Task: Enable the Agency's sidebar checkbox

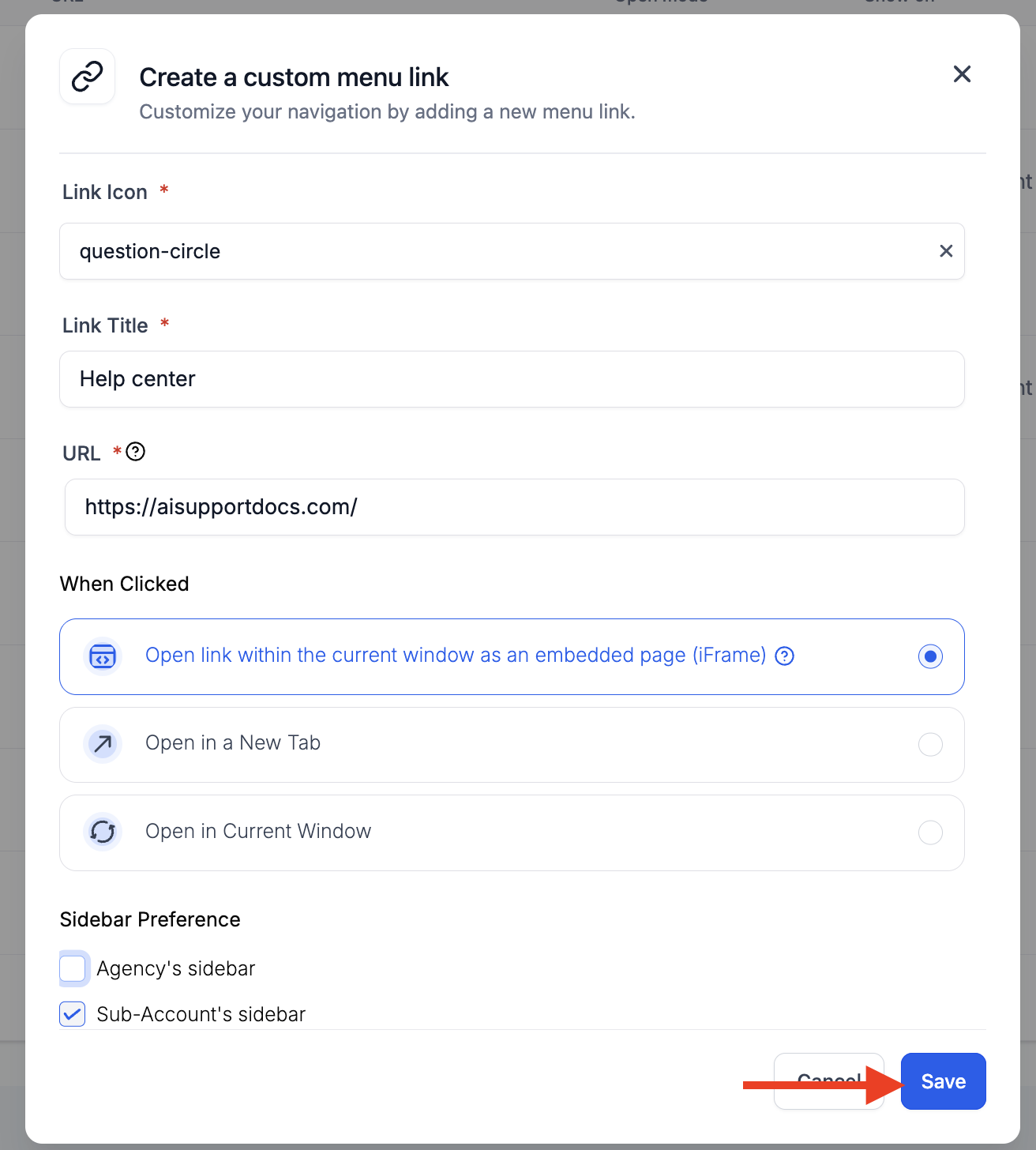Action: pyautogui.click(x=73, y=968)
